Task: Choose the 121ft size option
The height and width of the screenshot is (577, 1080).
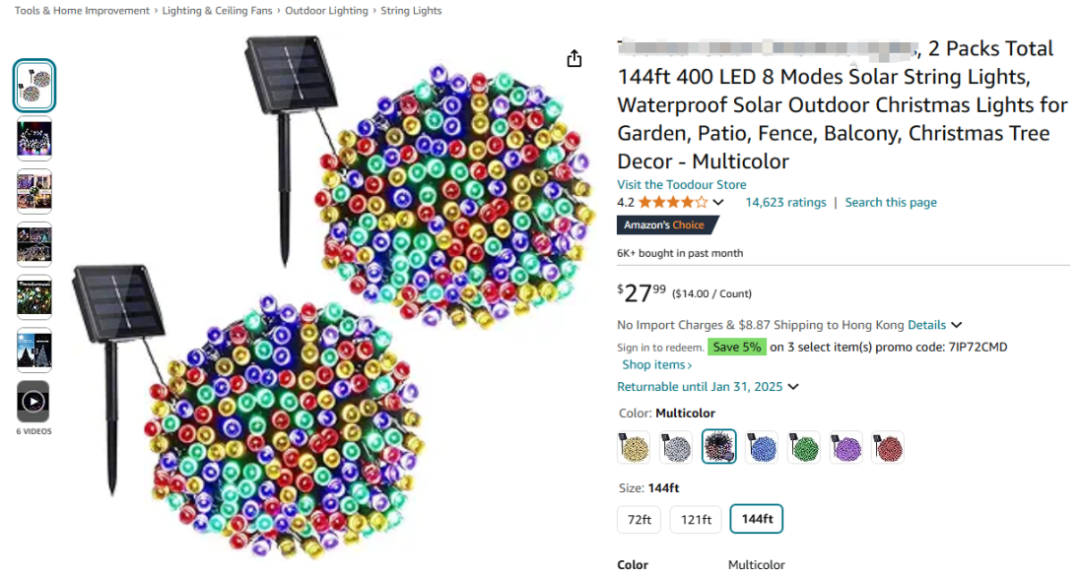Action: 696,519
